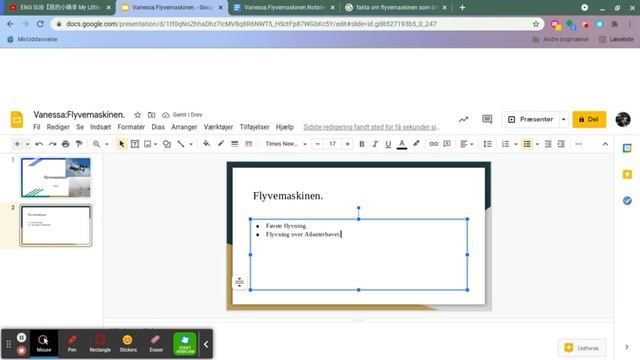Open the comment history icon
Image resolution: width=640 pixels, height=360 pixels.
tap(487, 119)
